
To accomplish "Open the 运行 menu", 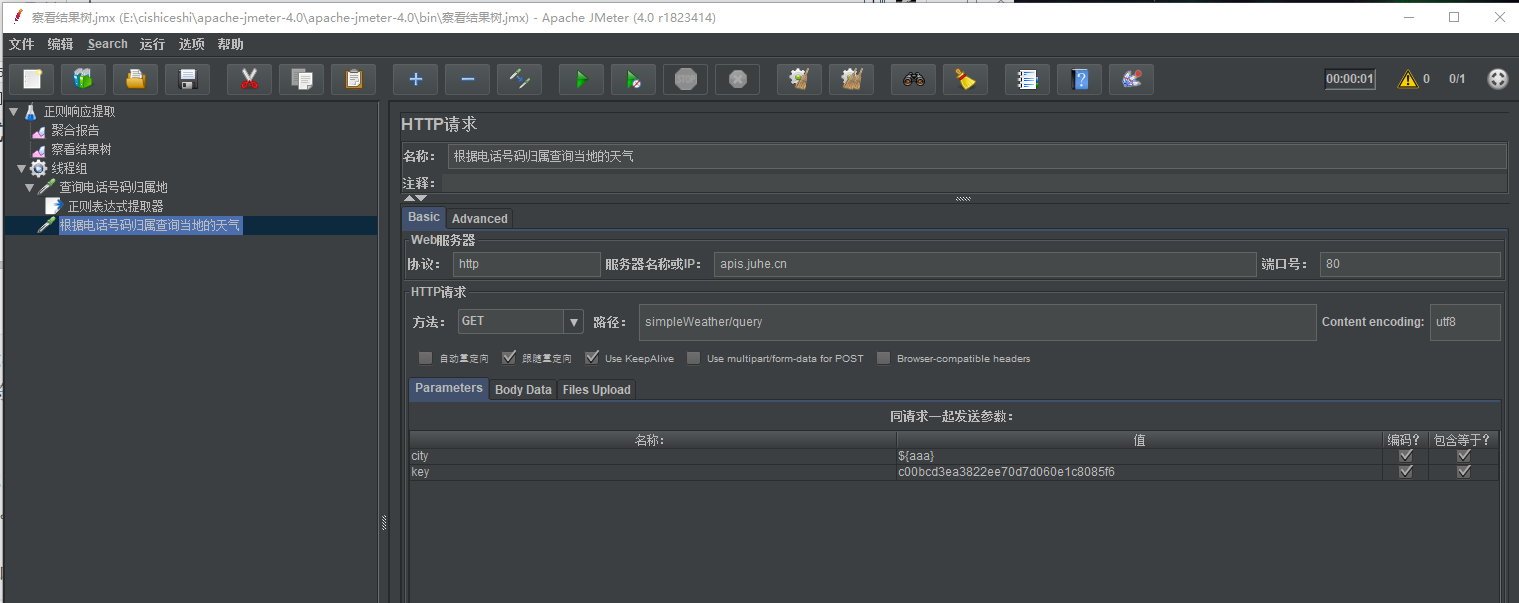I will (x=152, y=44).
